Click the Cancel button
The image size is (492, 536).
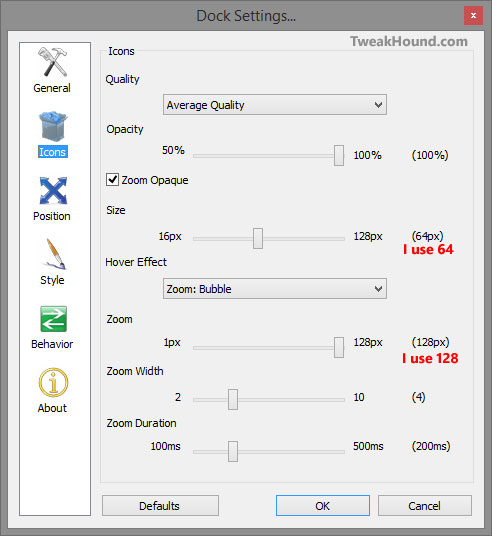(424, 506)
